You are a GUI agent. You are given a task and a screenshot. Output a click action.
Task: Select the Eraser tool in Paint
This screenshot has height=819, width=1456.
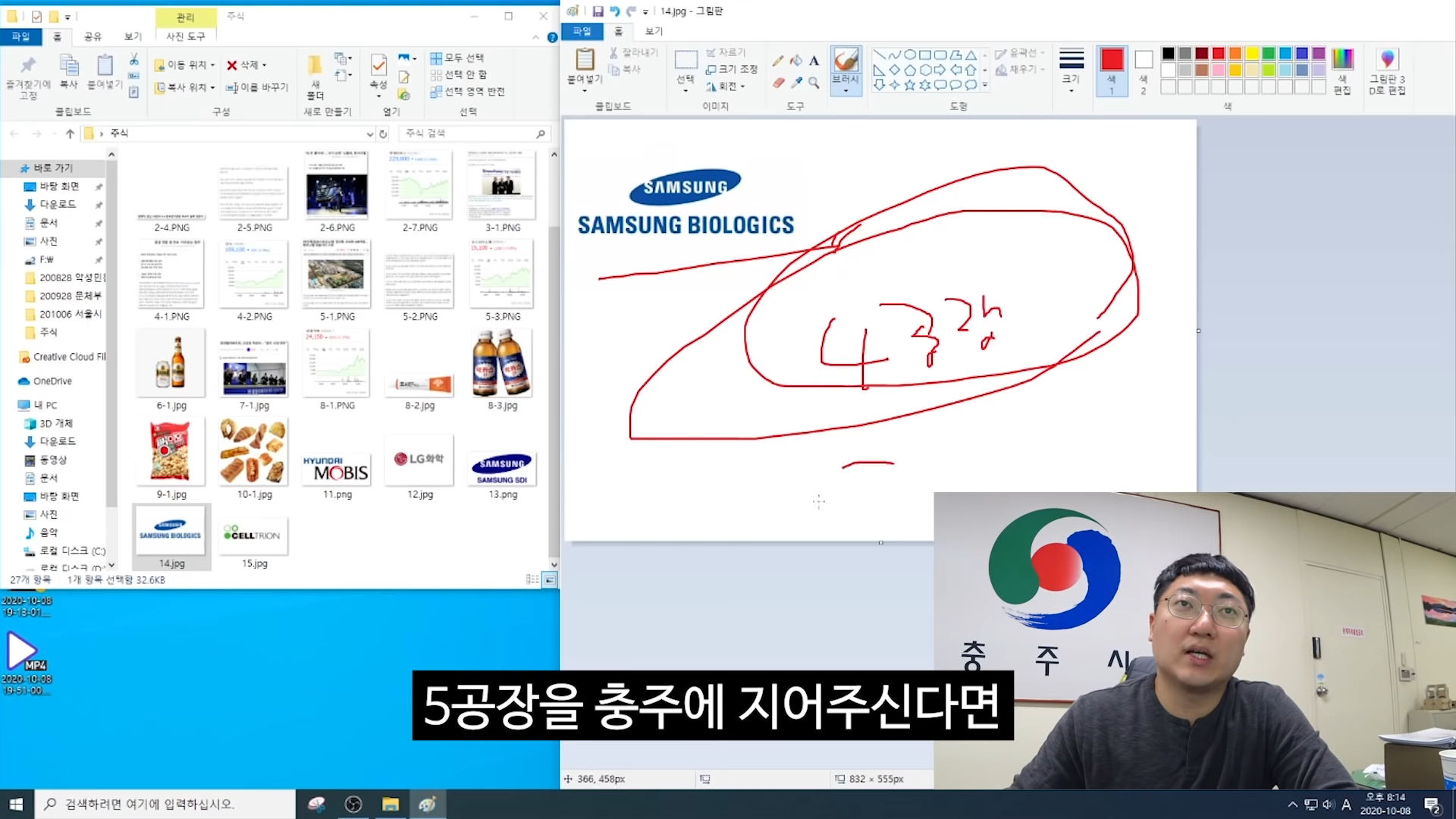(778, 82)
